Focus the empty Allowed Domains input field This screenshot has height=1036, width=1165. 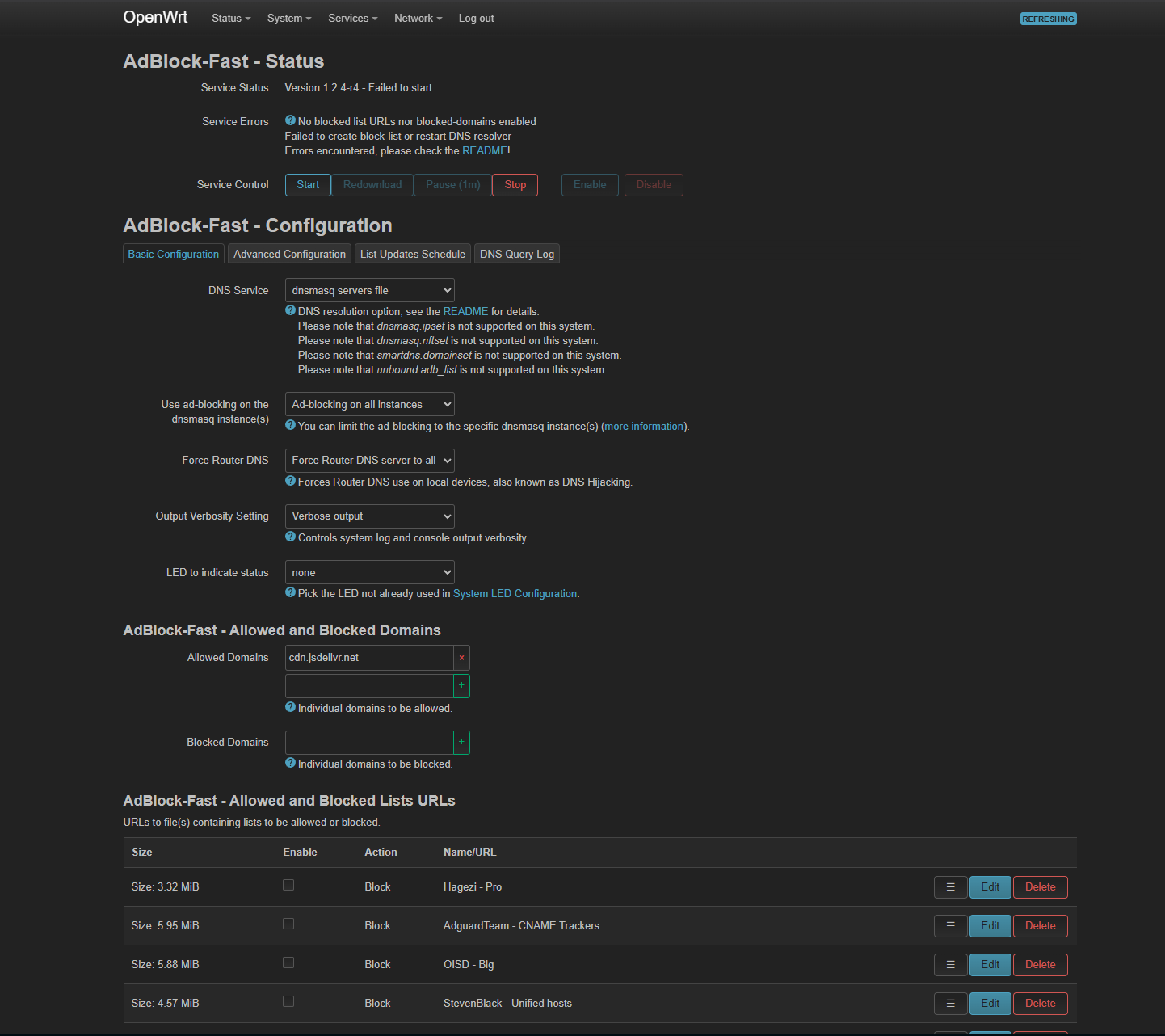[x=369, y=686]
